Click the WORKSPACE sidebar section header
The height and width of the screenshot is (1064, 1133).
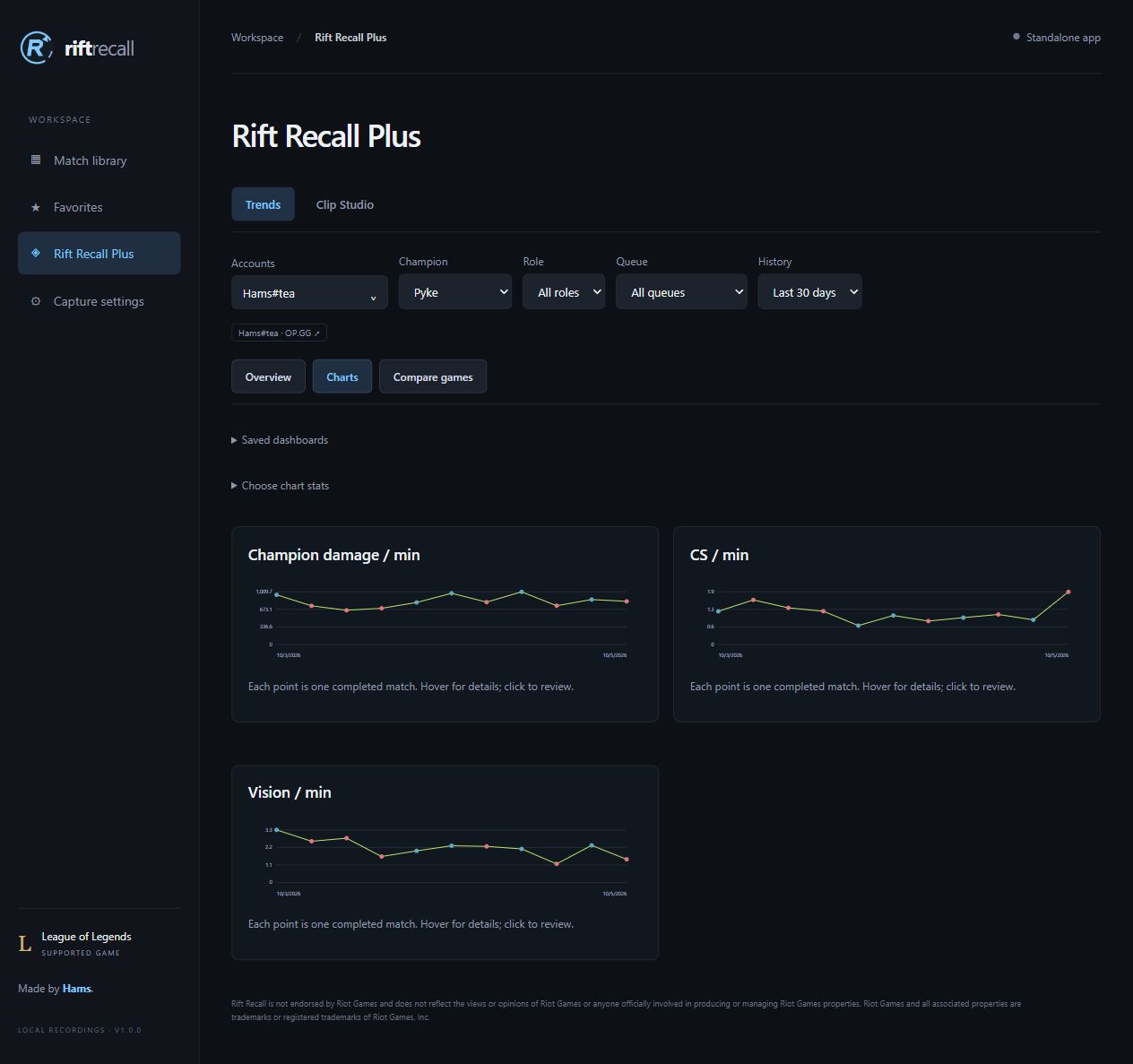(x=59, y=119)
